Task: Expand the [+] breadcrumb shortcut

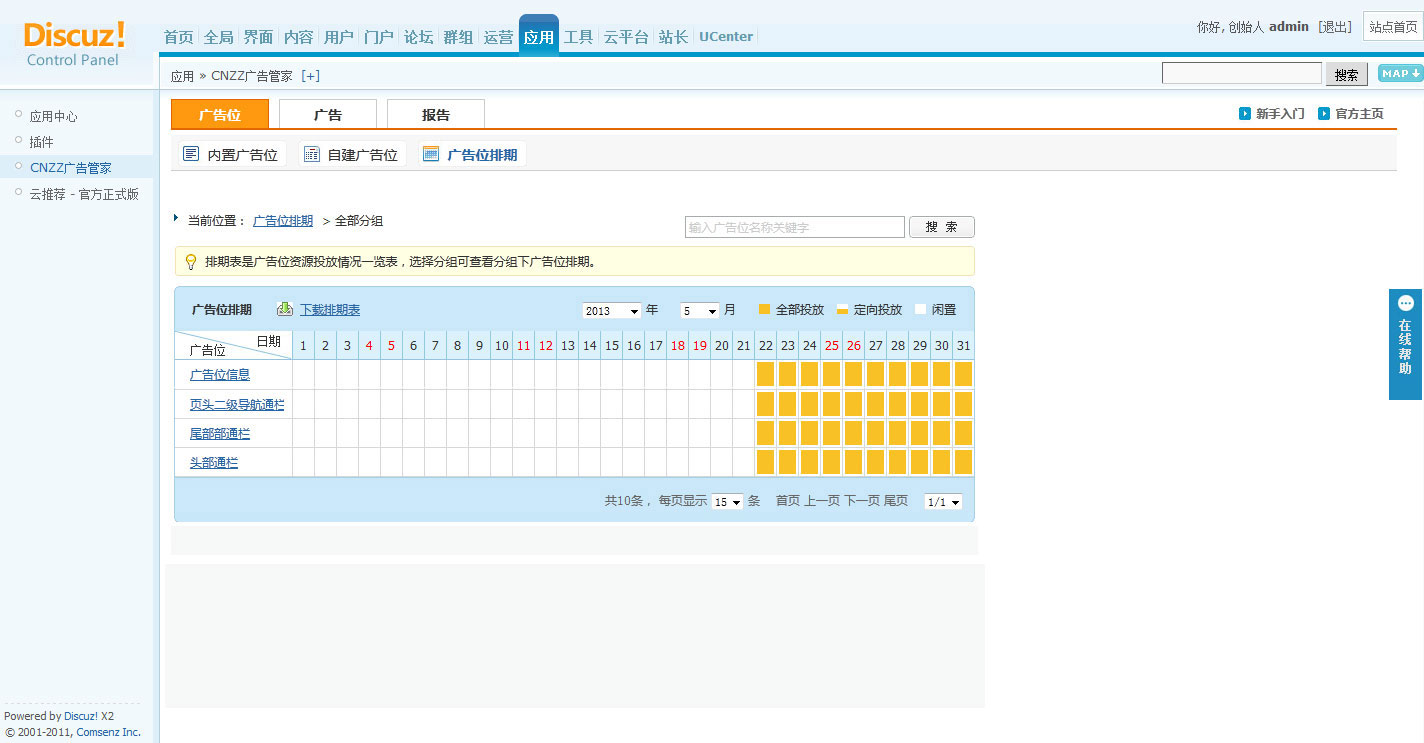Action: click(310, 76)
